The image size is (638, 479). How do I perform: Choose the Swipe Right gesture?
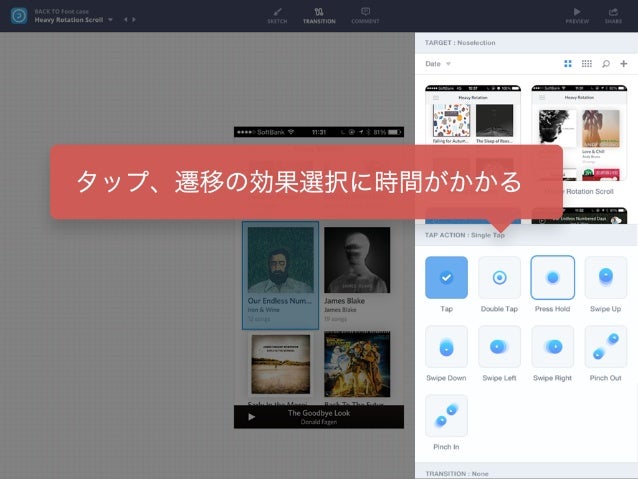tap(553, 347)
